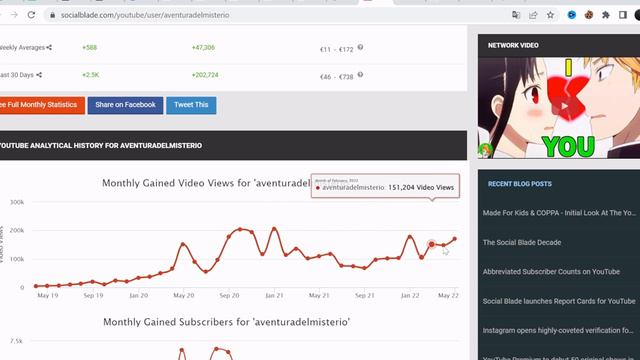
Task: Bookmark page with the star icon
Action: tap(550, 15)
